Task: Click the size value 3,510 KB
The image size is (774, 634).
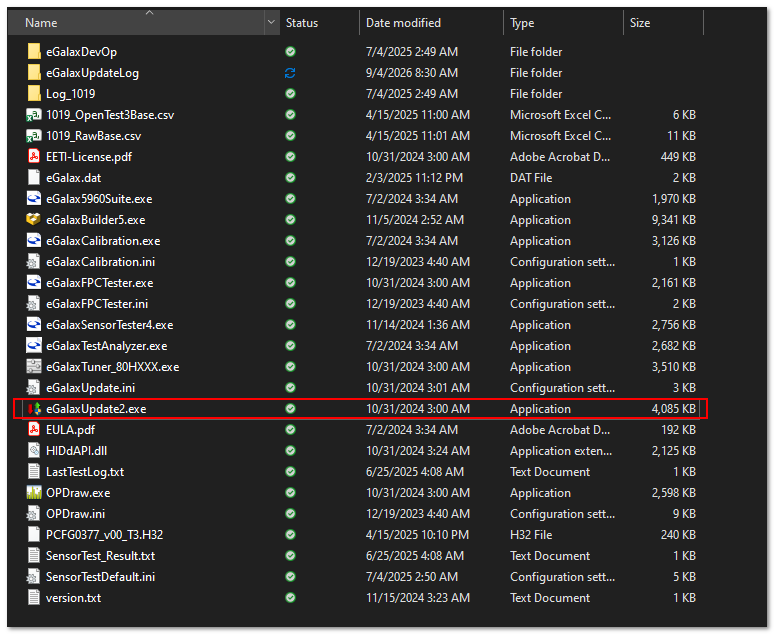Action: [673, 367]
